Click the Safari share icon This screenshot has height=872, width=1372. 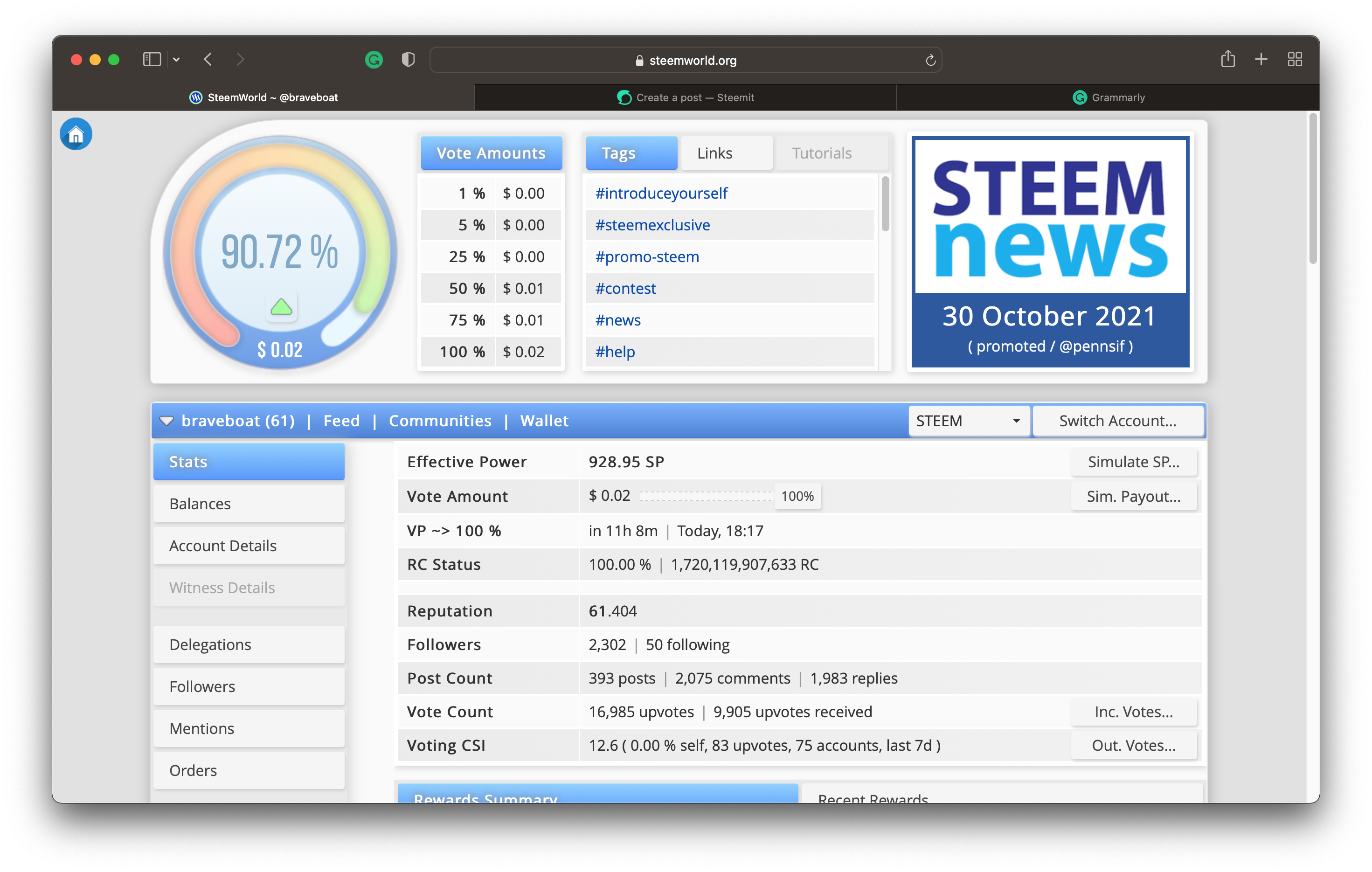click(1228, 59)
